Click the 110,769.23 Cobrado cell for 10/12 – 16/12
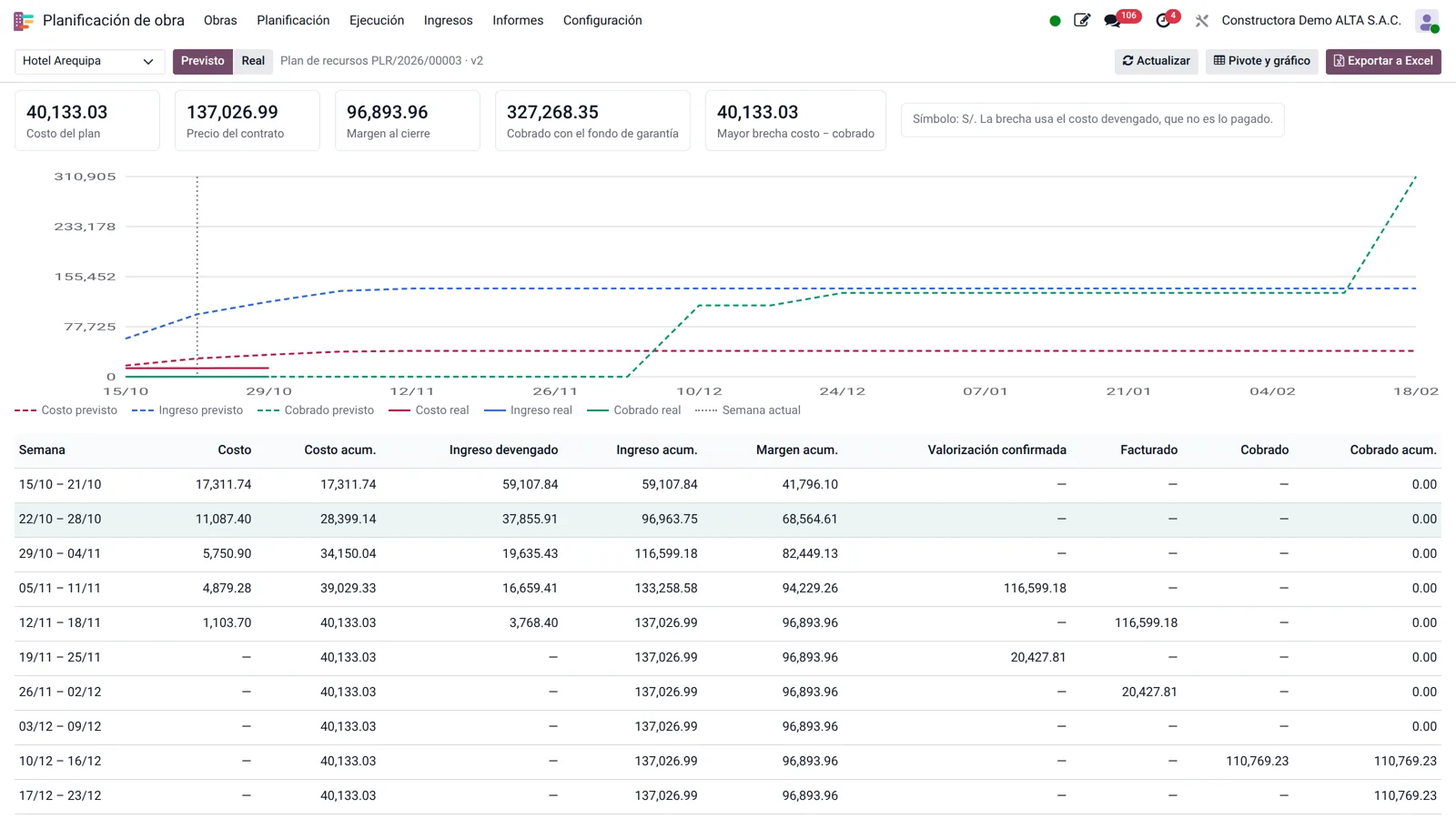This screenshot has width=1456, height=819. 1257,762
